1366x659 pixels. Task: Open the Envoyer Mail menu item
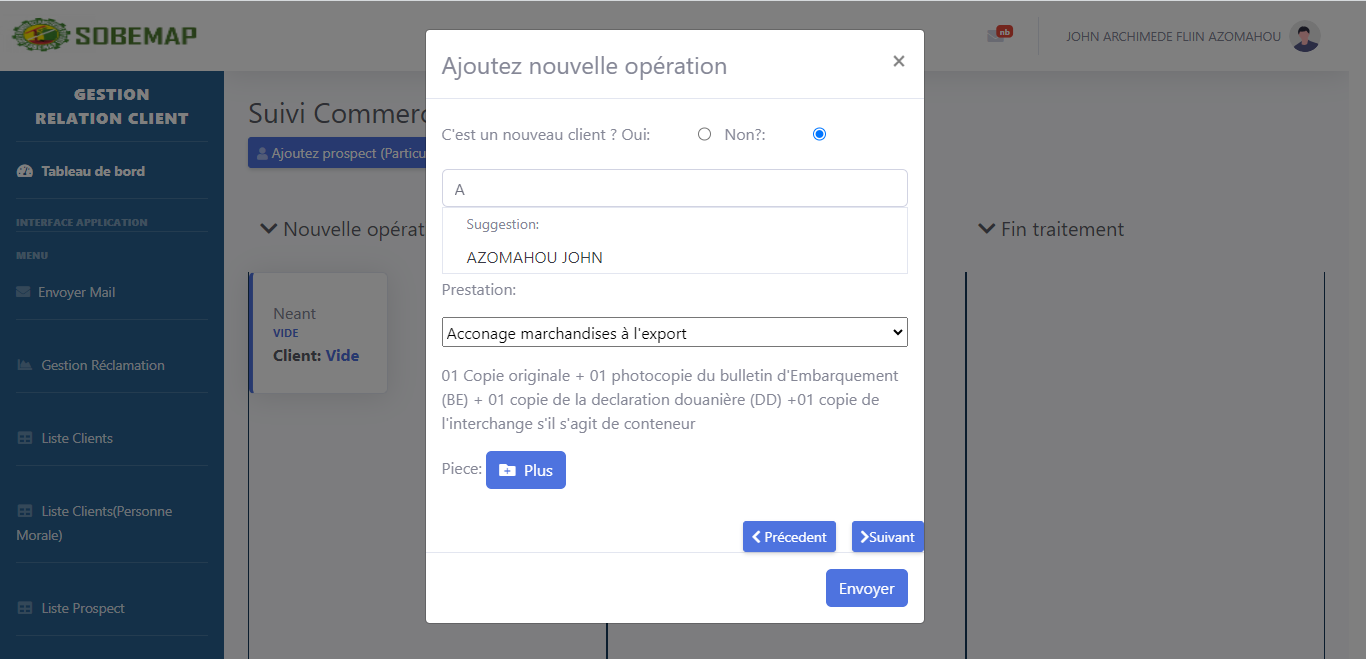click(x=76, y=293)
